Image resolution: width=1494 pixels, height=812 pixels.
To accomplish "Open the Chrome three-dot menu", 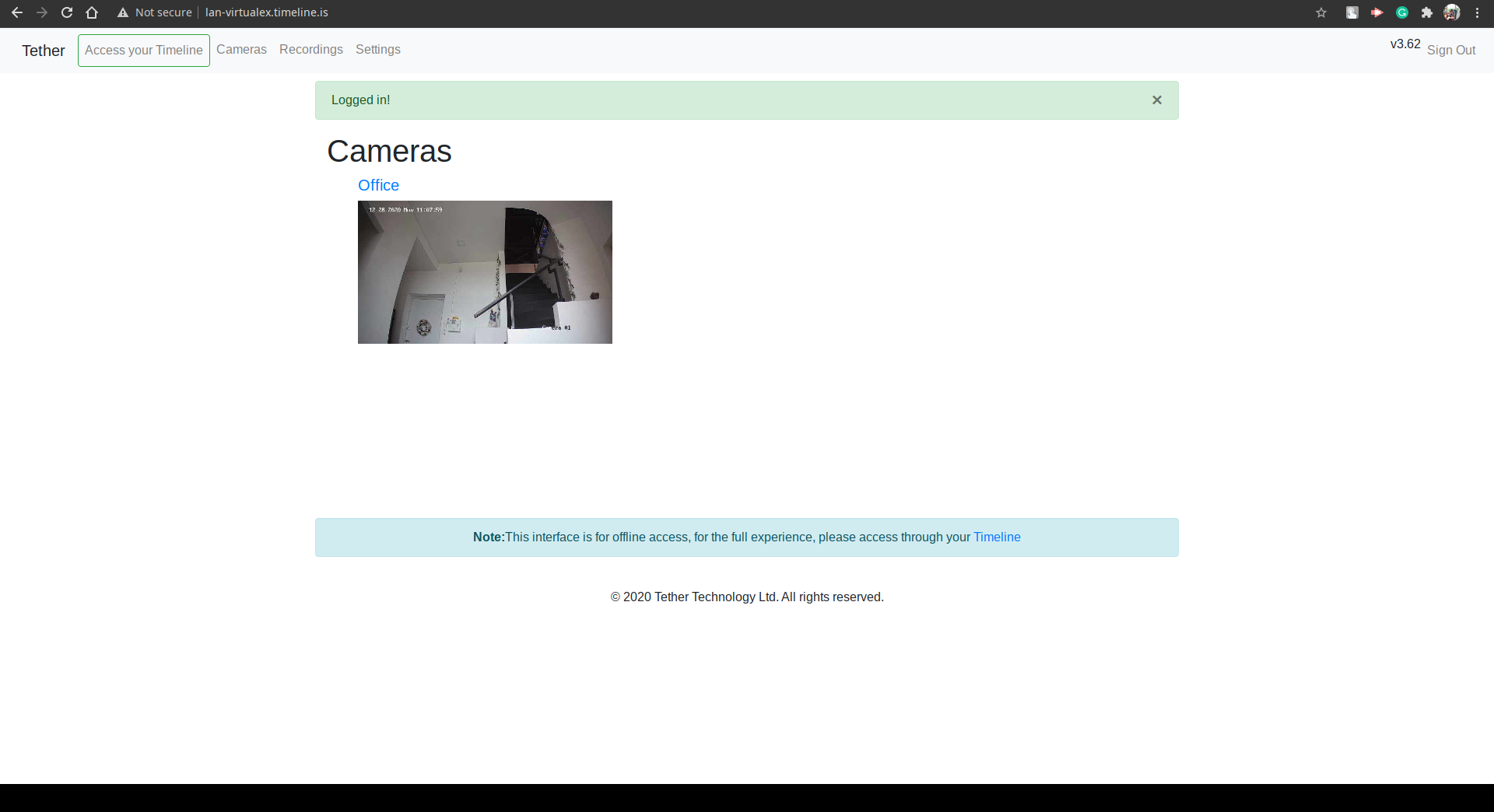I will [x=1478, y=12].
